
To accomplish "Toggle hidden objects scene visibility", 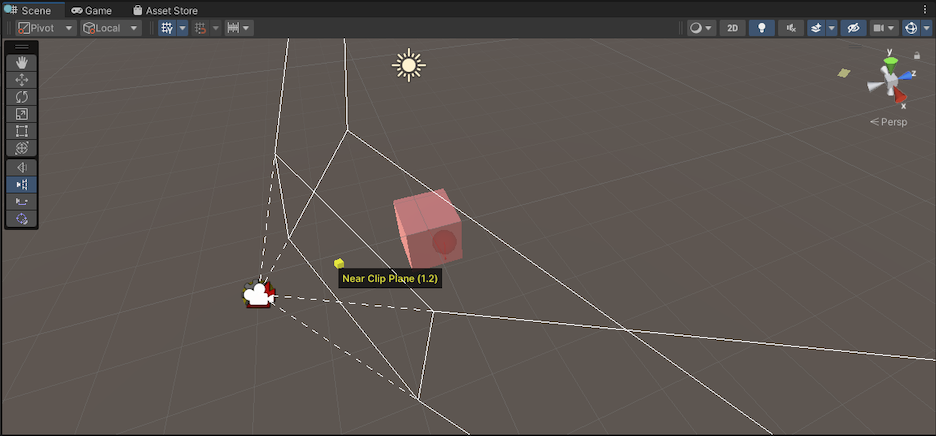I will pos(852,28).
